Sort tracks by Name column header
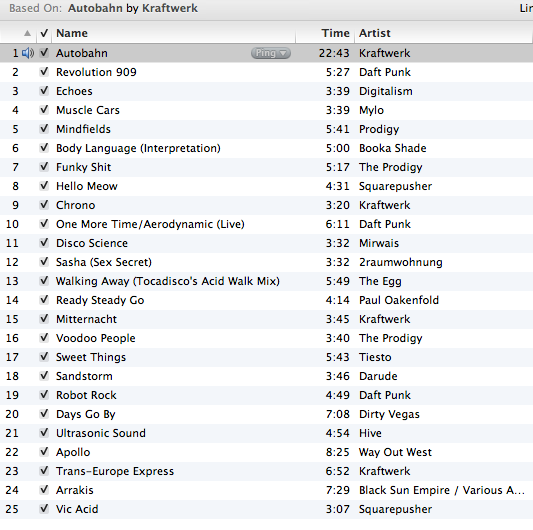 click(72, 33)
